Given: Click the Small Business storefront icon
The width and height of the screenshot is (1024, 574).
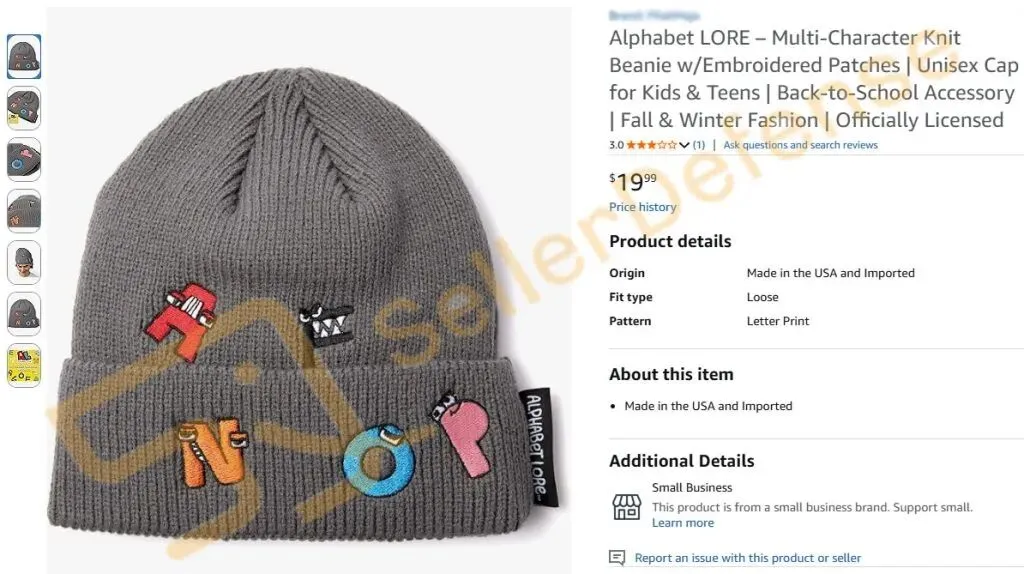Looking at the screenshot, I should 626,506.
